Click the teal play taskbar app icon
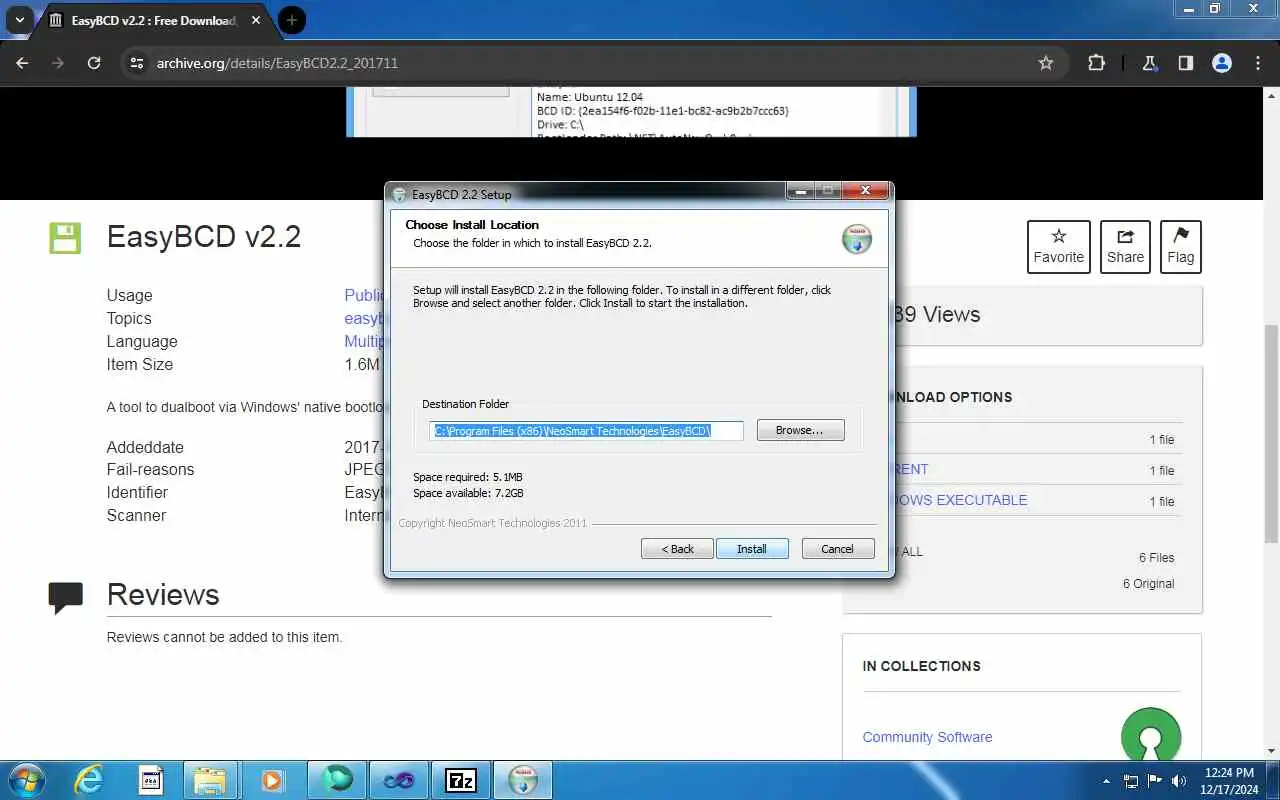This screenshot has width=1280, height=800. click(x=336, y=780)
